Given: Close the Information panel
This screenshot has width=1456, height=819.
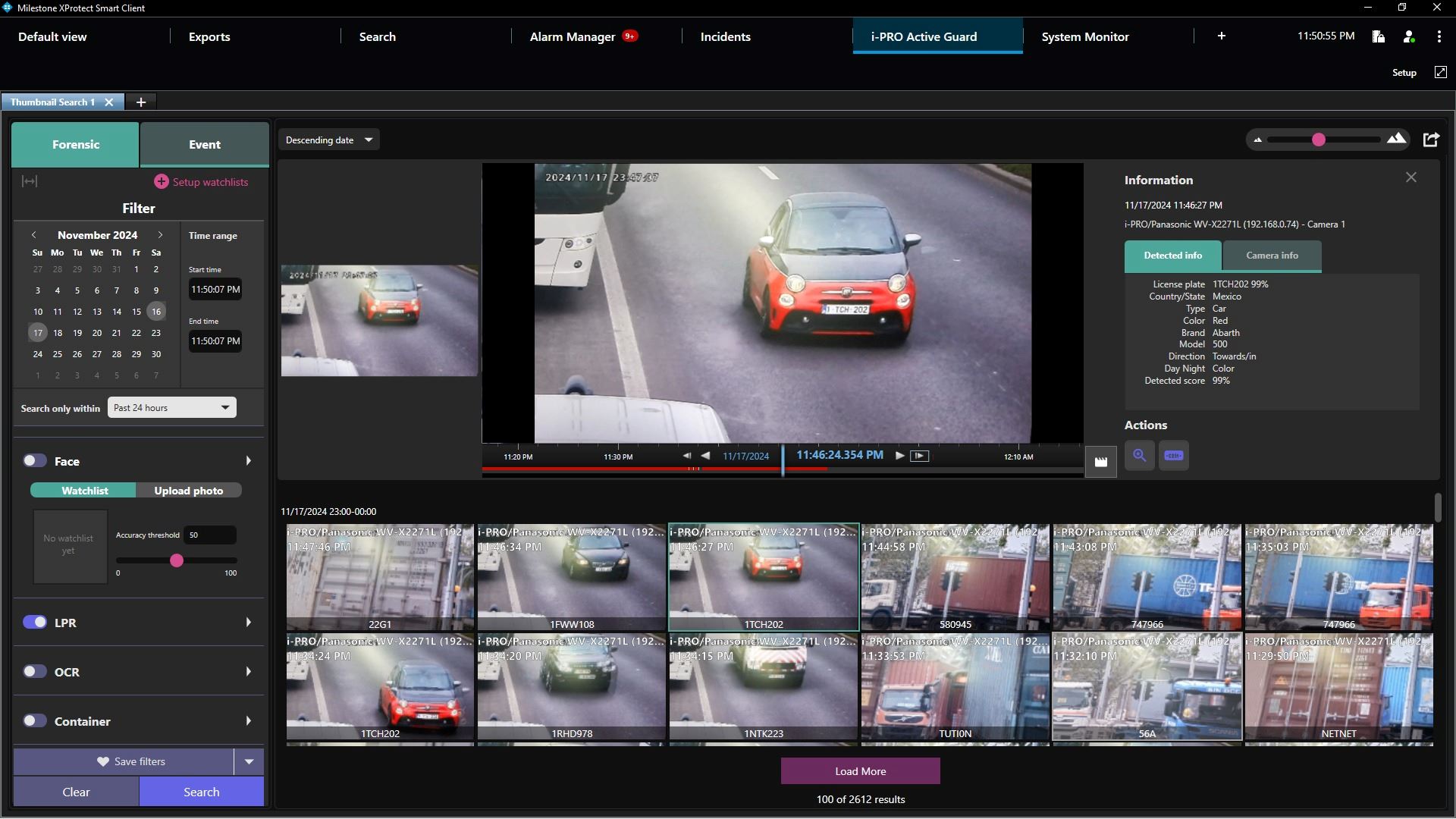Looking at the screenshot, I should click(x=1410, y=177).
